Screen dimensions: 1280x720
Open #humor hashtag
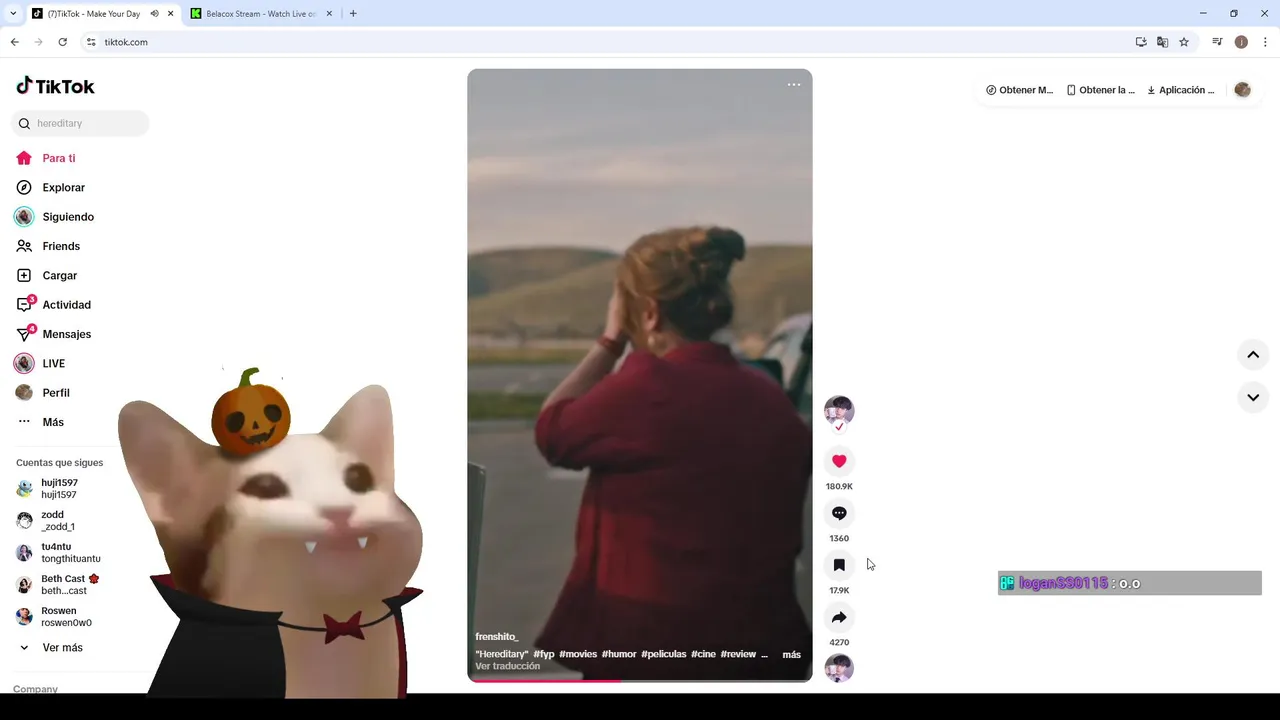click(619, 654)
